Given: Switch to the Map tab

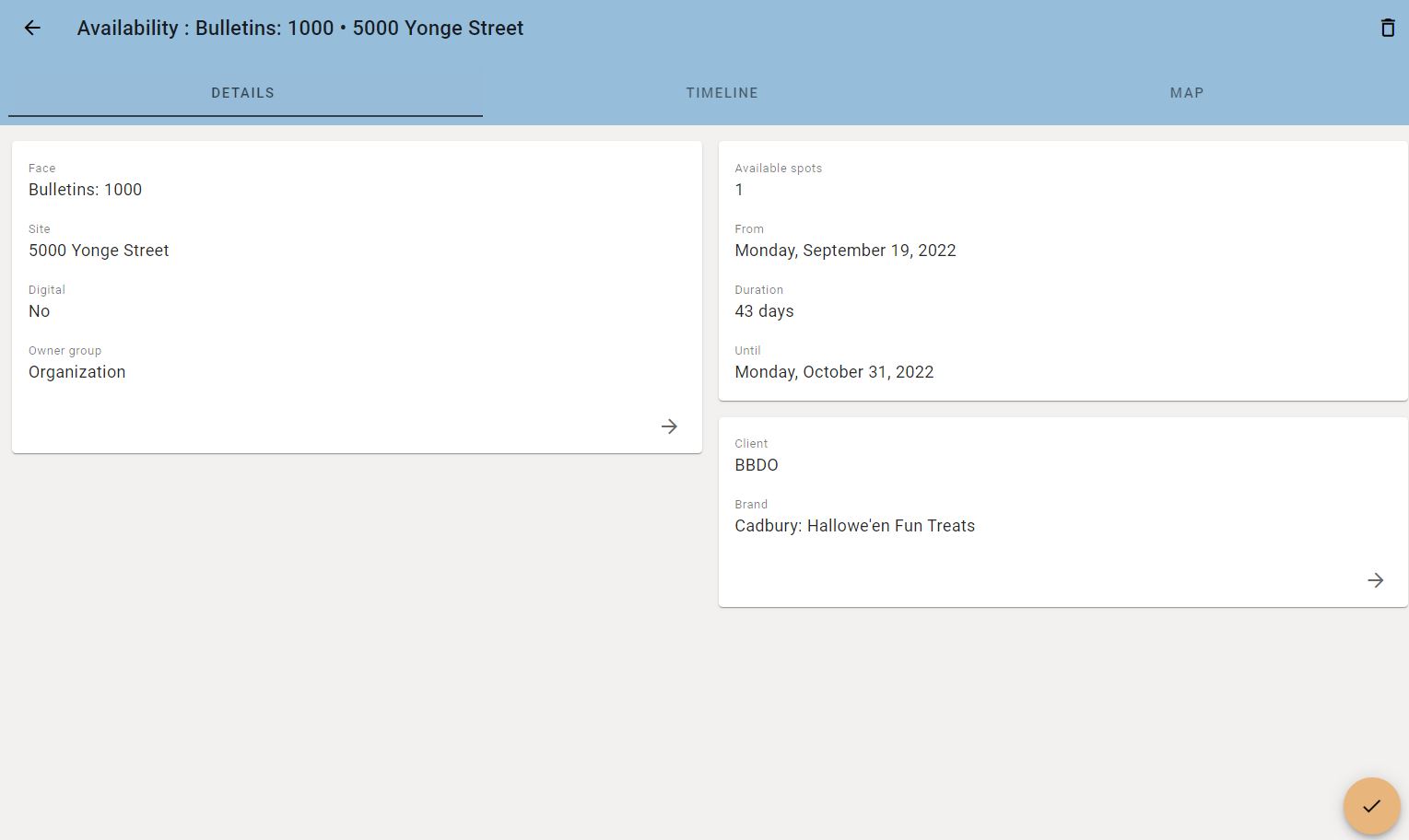Looking at the screenshot, I should click(x=1187, y=93).
